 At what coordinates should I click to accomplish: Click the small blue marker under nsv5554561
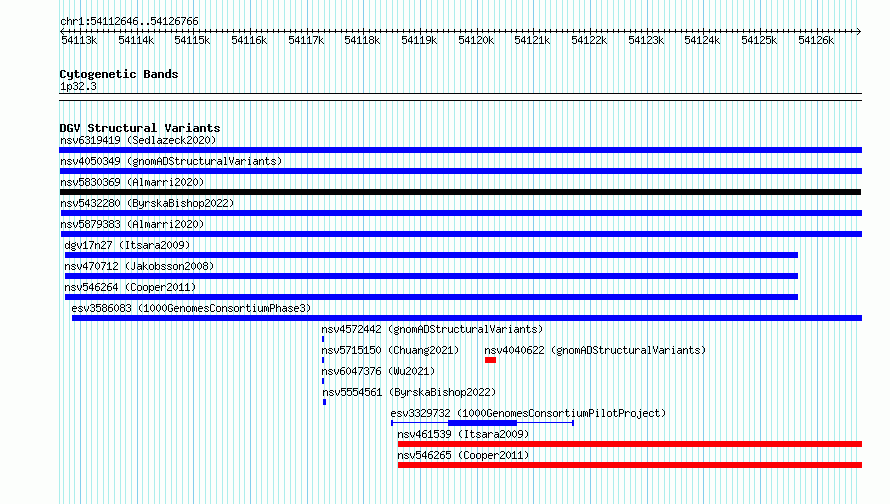click(324, 402)
